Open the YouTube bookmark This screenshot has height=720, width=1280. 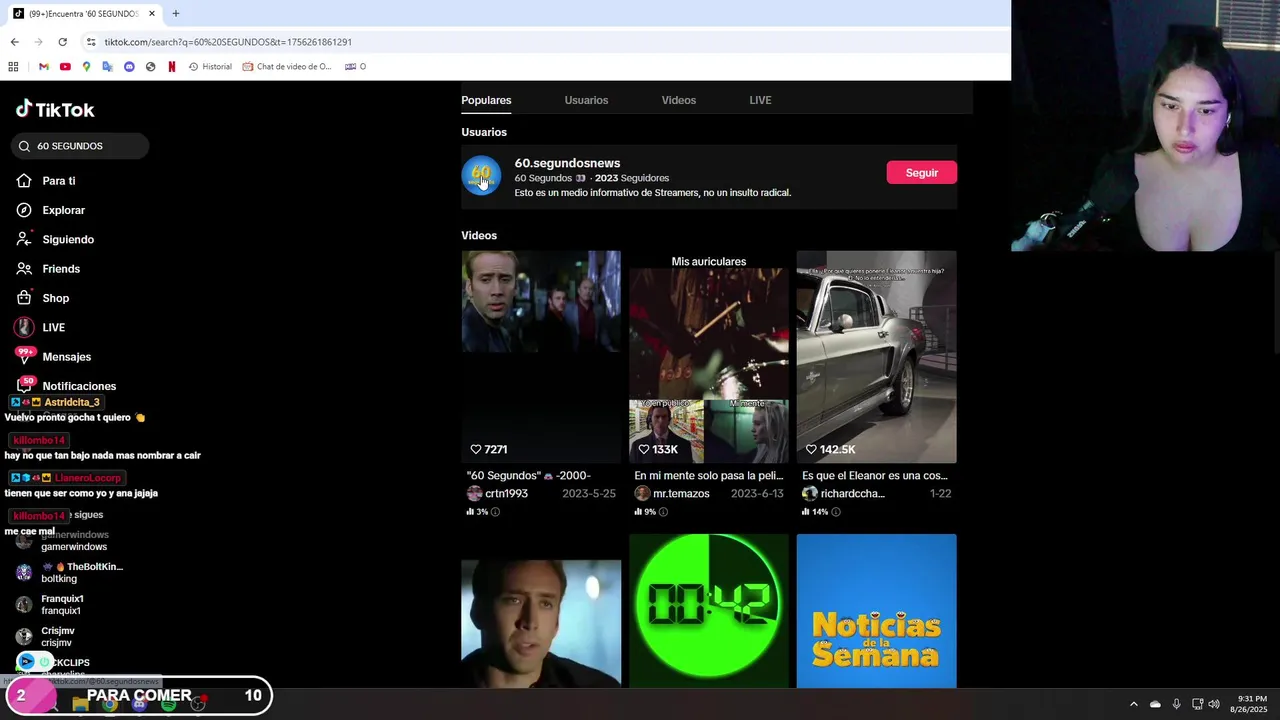[65, 67]
